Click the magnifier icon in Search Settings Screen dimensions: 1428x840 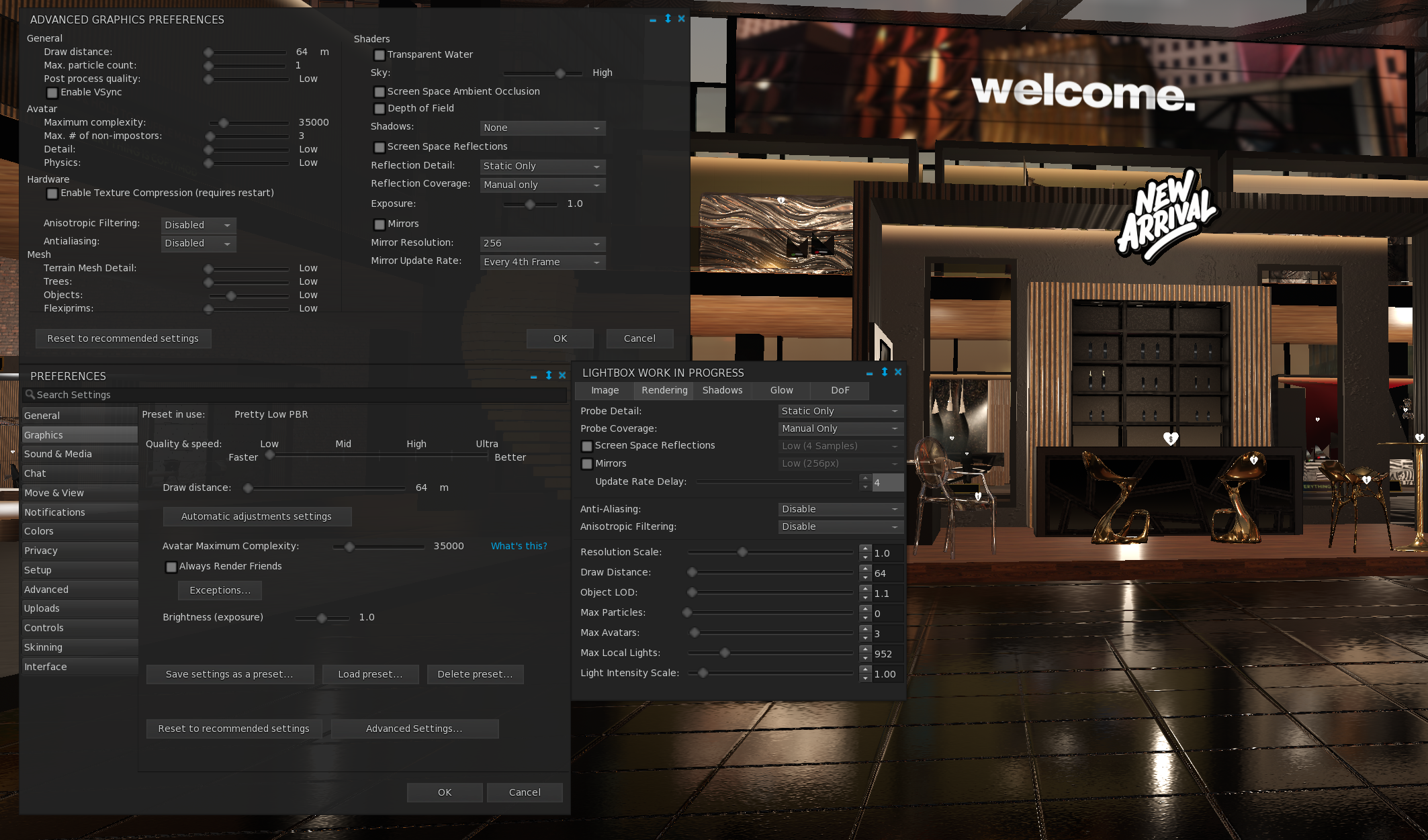coord(30,395)
